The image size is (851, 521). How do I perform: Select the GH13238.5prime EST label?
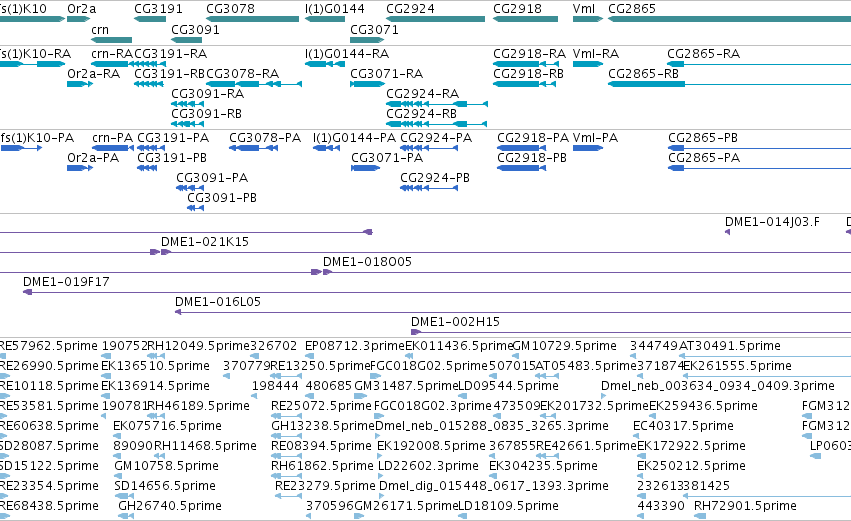(323, 426)
